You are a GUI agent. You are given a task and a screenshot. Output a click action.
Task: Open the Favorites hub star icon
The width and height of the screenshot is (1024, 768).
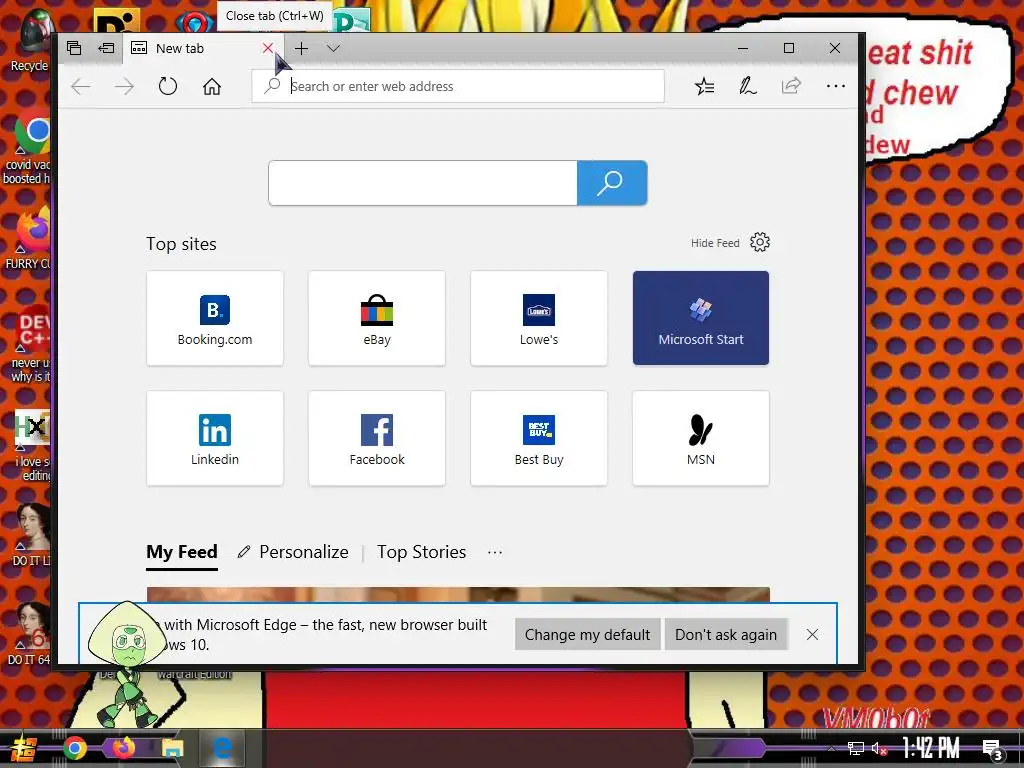click(x=704, y=86)
